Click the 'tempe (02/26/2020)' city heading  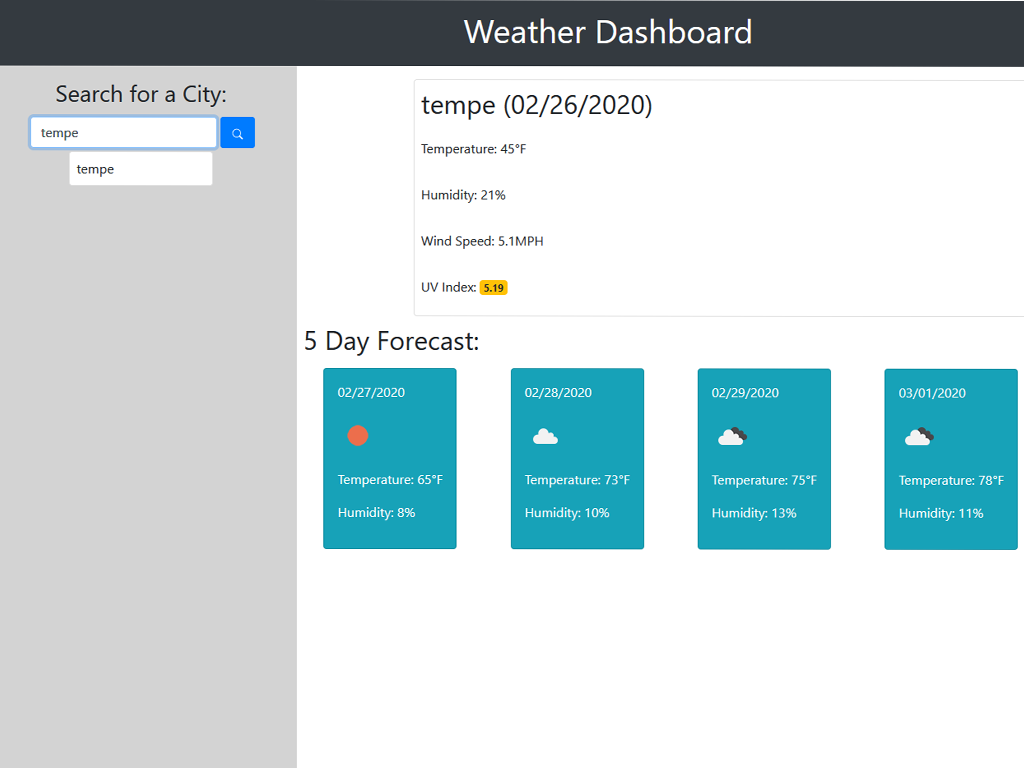tap(536, 105)
